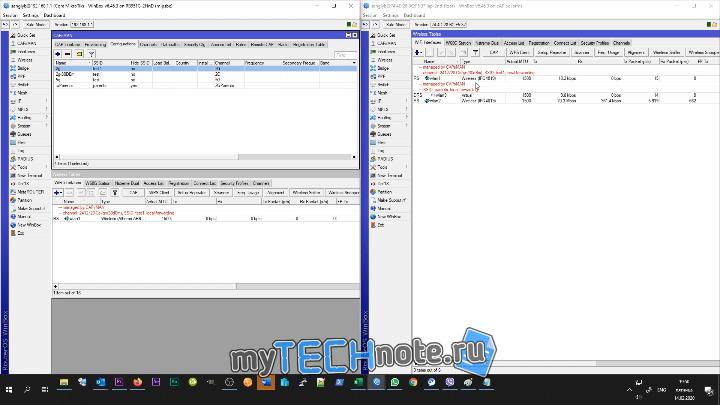Open Wireless in left WinBox sidebar
Screen dimensions: 720x405
pyautogui.click(x=25, y=60)
